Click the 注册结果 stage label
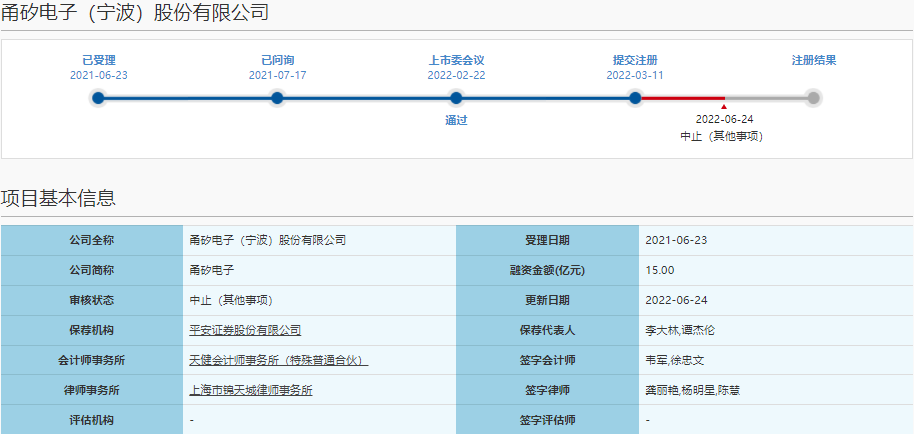The height and width of the screenshot is (434, 914). tap(814, 60)
